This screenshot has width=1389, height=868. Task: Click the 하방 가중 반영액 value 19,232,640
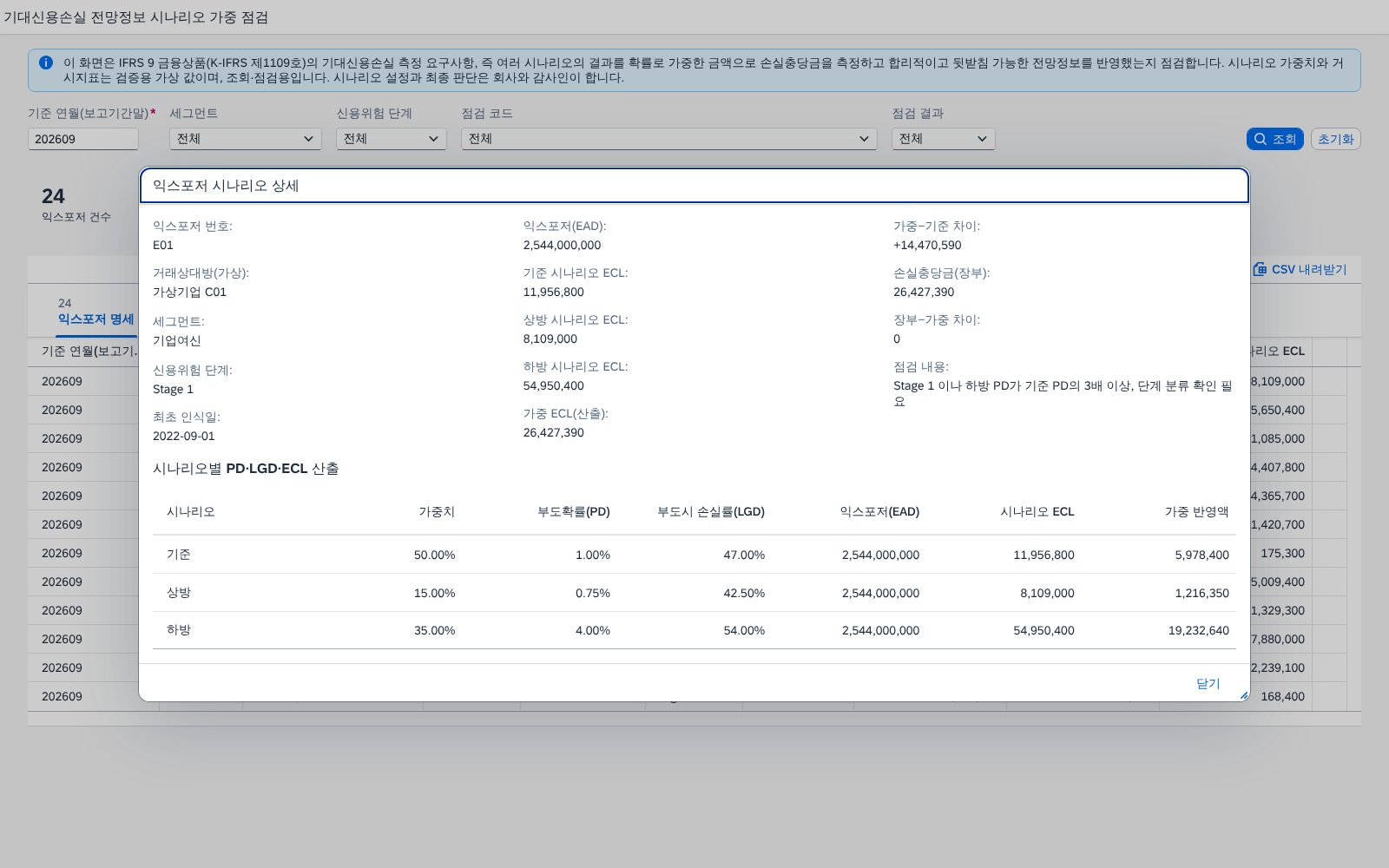pyautogui.click(x=1198, y=630)
